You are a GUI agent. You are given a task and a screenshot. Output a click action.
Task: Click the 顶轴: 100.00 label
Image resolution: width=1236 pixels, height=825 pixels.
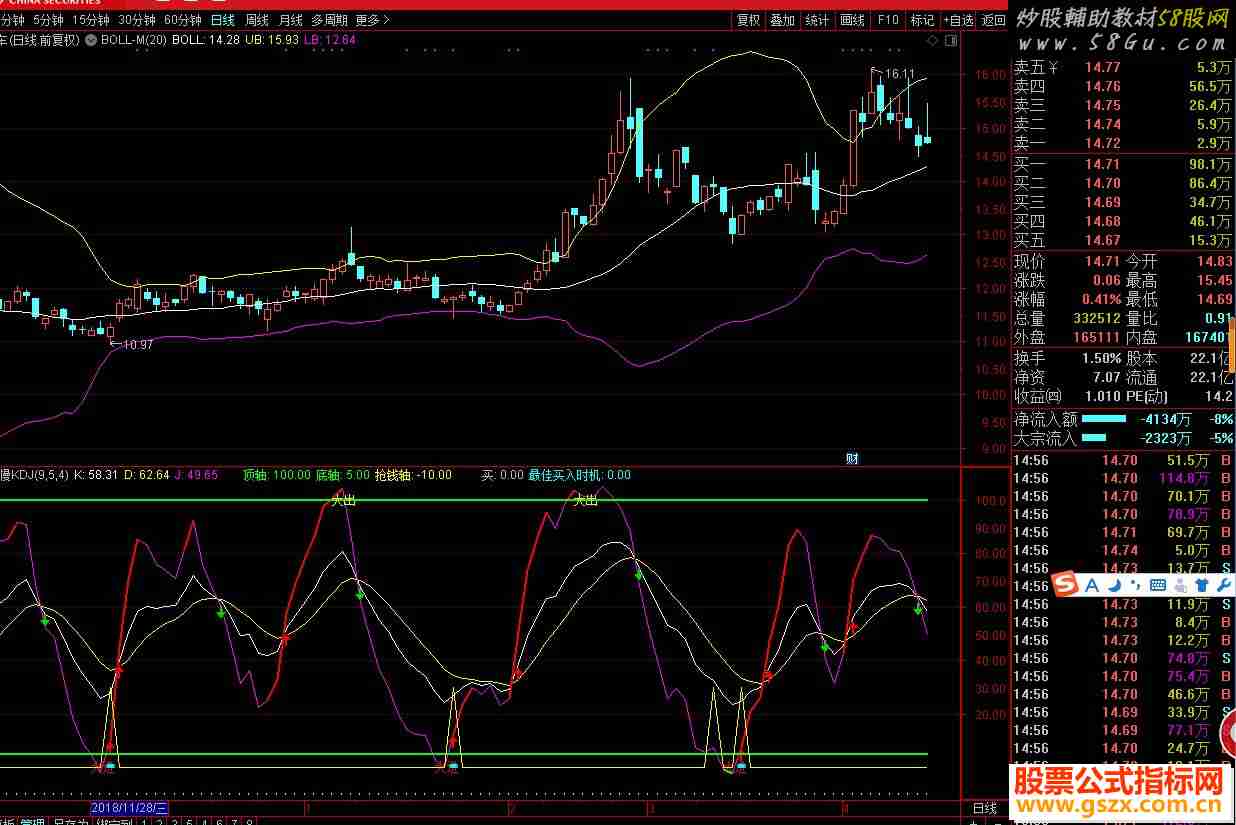(276, 475)
